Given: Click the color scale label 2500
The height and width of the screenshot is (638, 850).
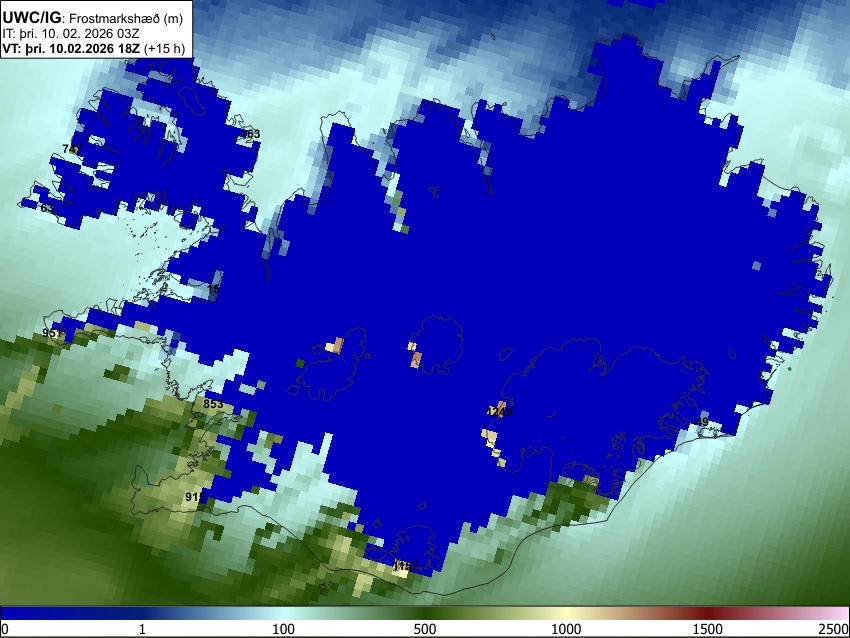Looking at the screenshot, I should click(x=834, y=629).
